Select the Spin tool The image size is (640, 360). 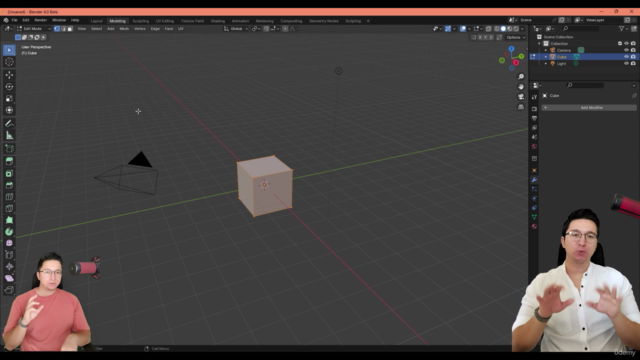(x=9, y=232)
